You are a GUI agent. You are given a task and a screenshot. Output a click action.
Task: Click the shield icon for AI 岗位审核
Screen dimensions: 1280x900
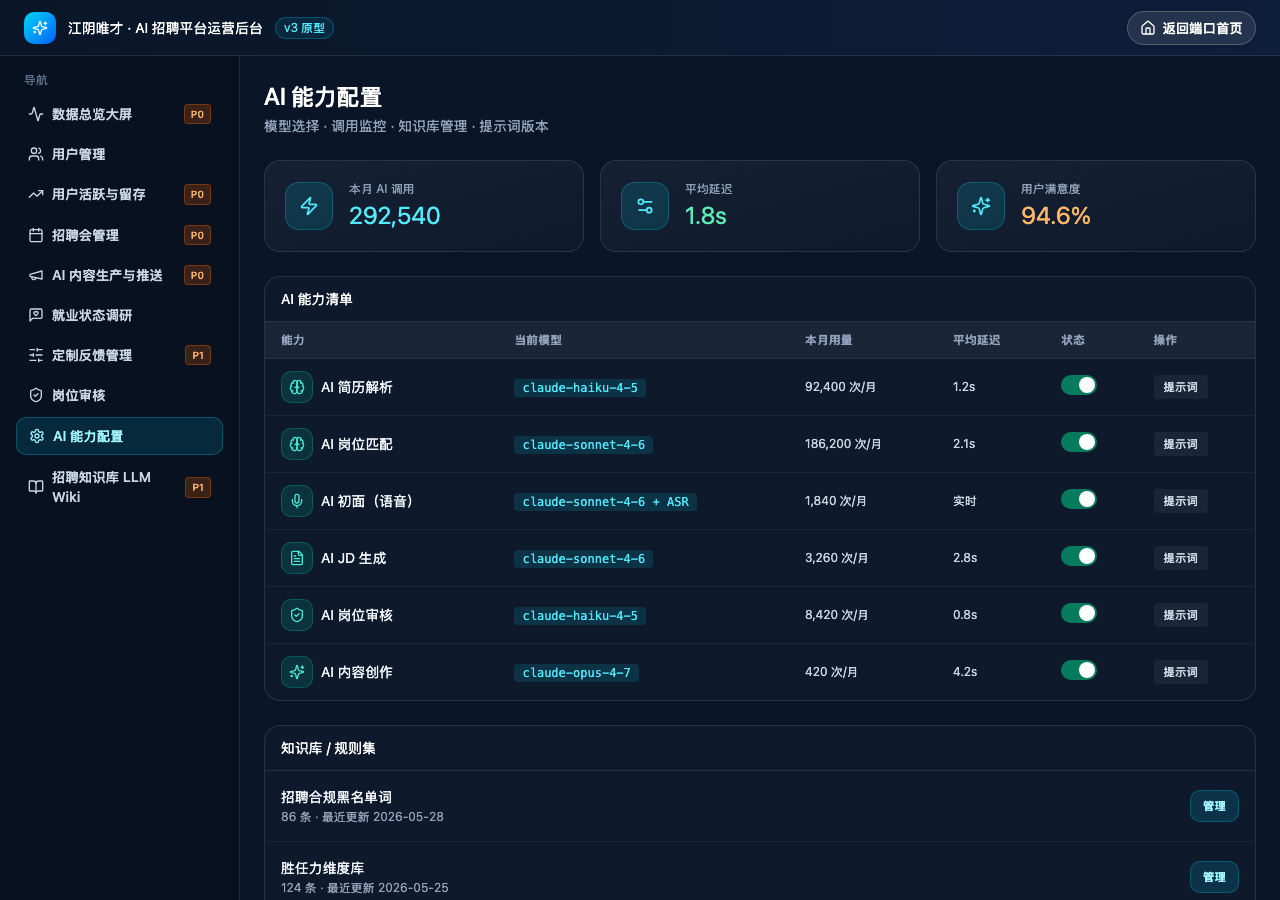click(x=297, y=615)
